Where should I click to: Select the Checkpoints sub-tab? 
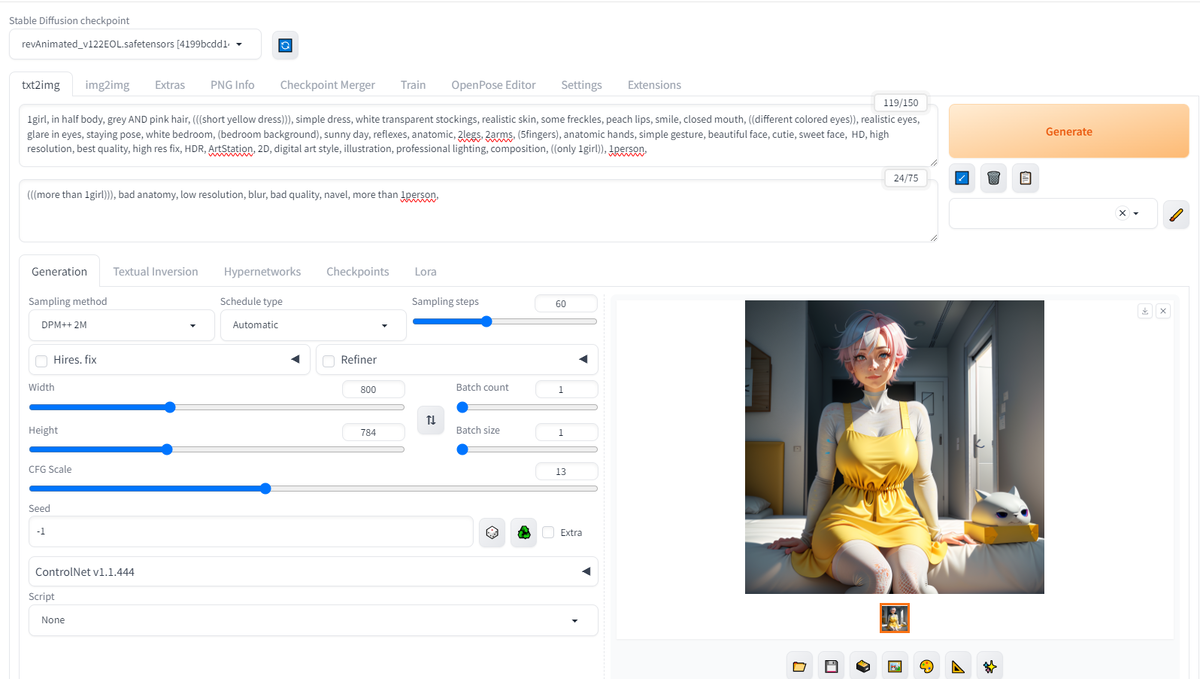(357, 271)
